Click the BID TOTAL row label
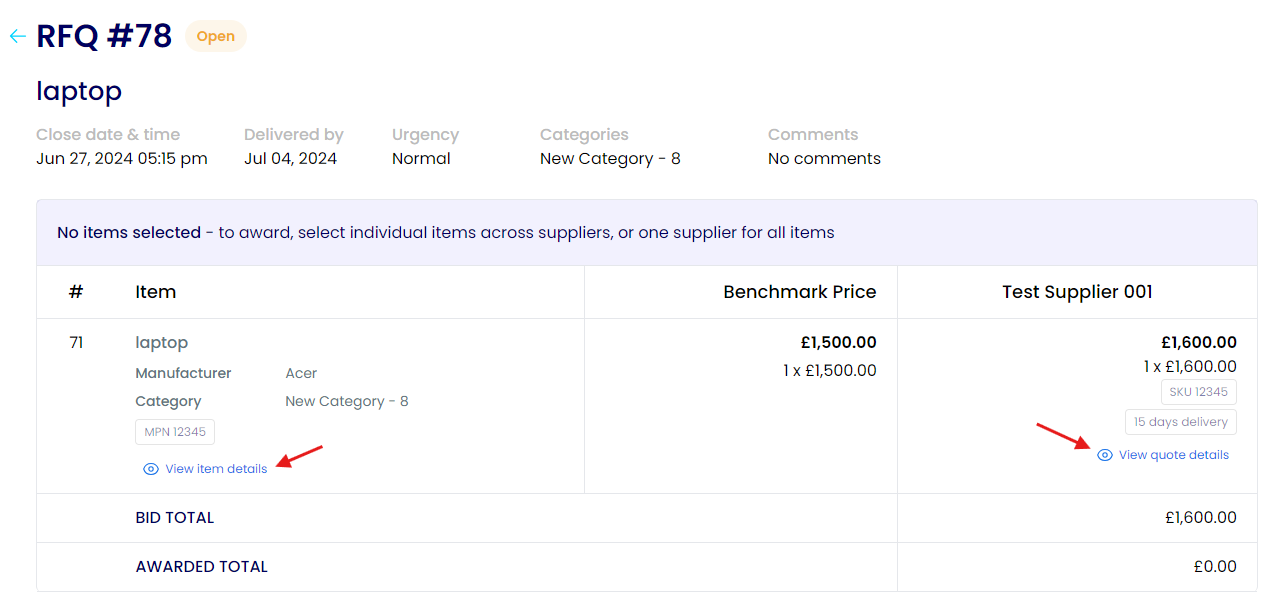This screenshot has height=612, width=1276. (175, 518)
